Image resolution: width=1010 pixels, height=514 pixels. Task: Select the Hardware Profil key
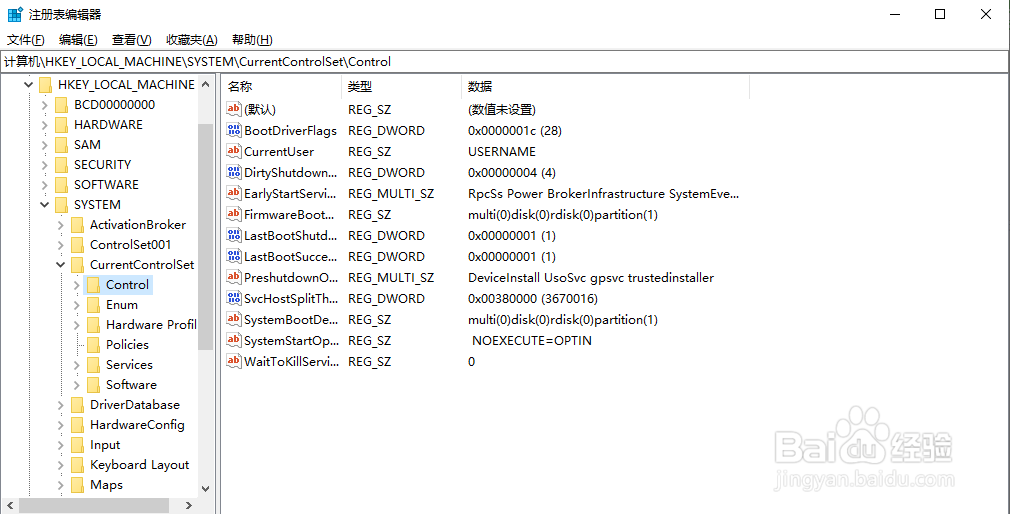pos(151,325)
